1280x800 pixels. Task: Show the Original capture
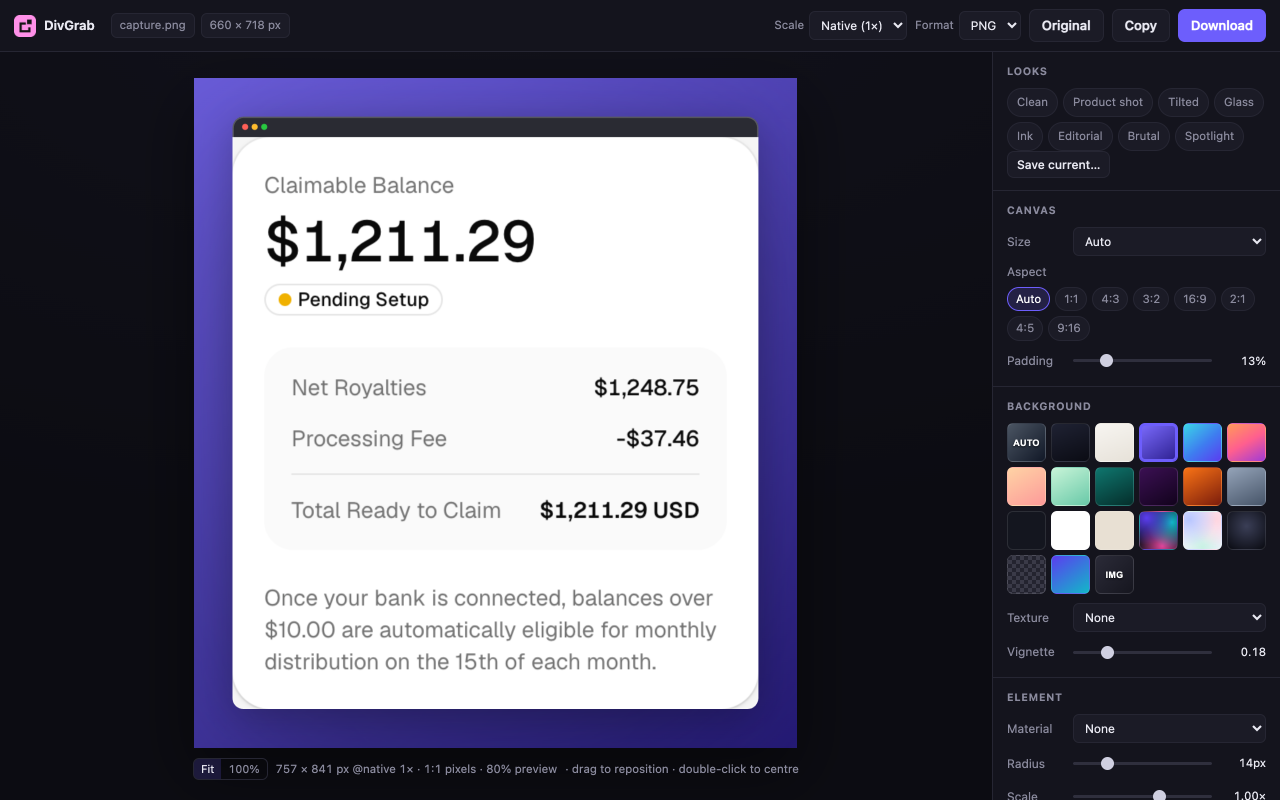click(x=1066, y=26)
